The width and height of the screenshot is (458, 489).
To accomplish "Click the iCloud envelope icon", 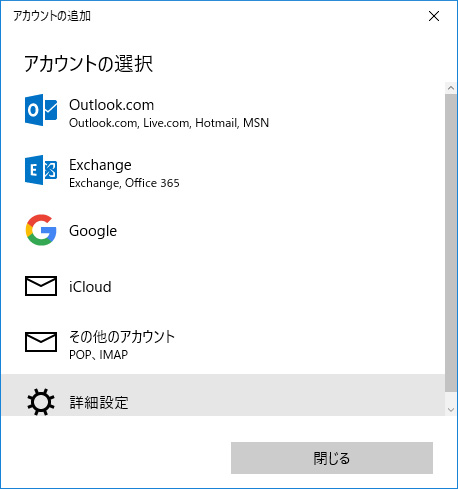I will 41,286.
